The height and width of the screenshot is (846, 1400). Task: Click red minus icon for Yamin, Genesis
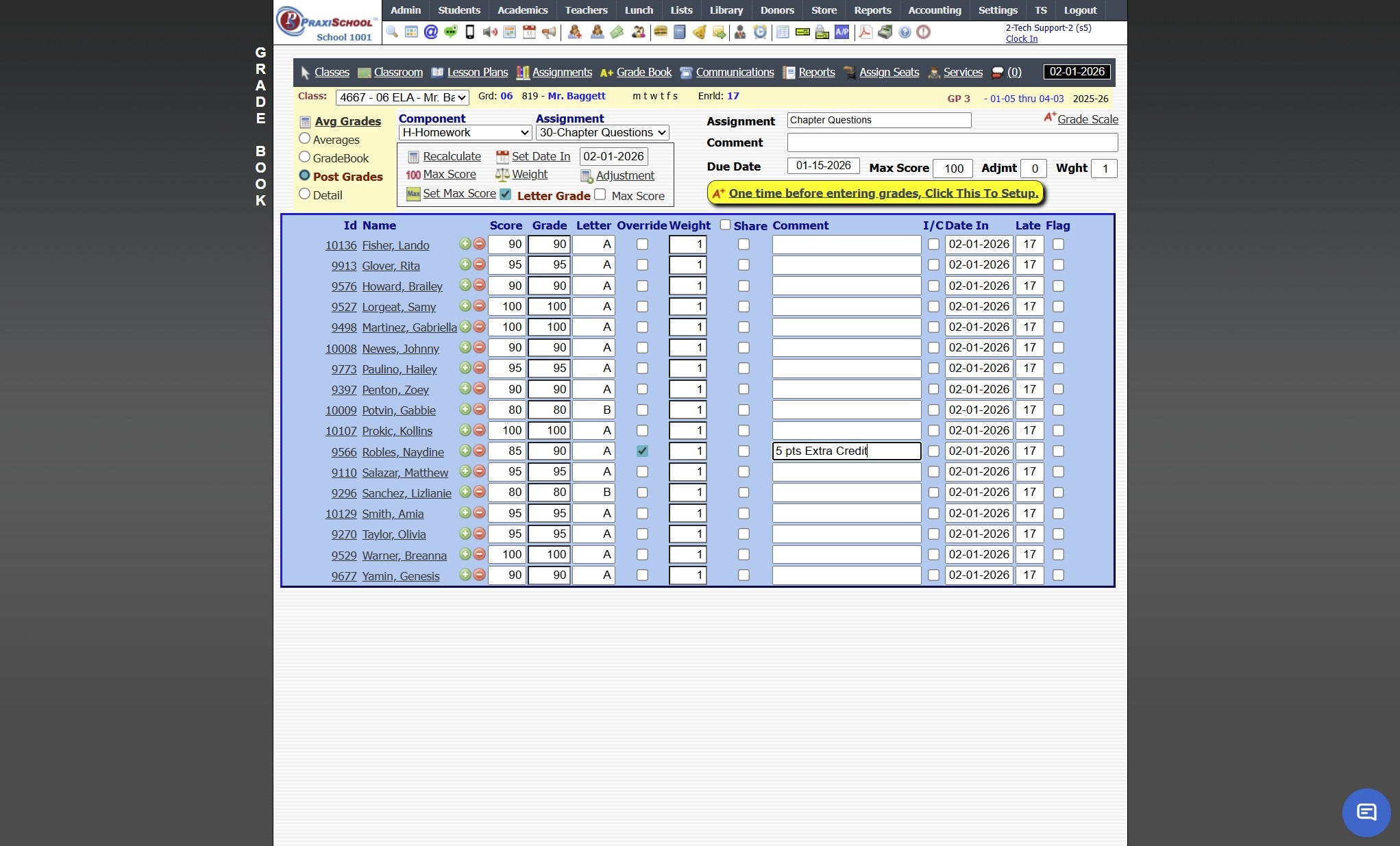click(x=479, y=575)
